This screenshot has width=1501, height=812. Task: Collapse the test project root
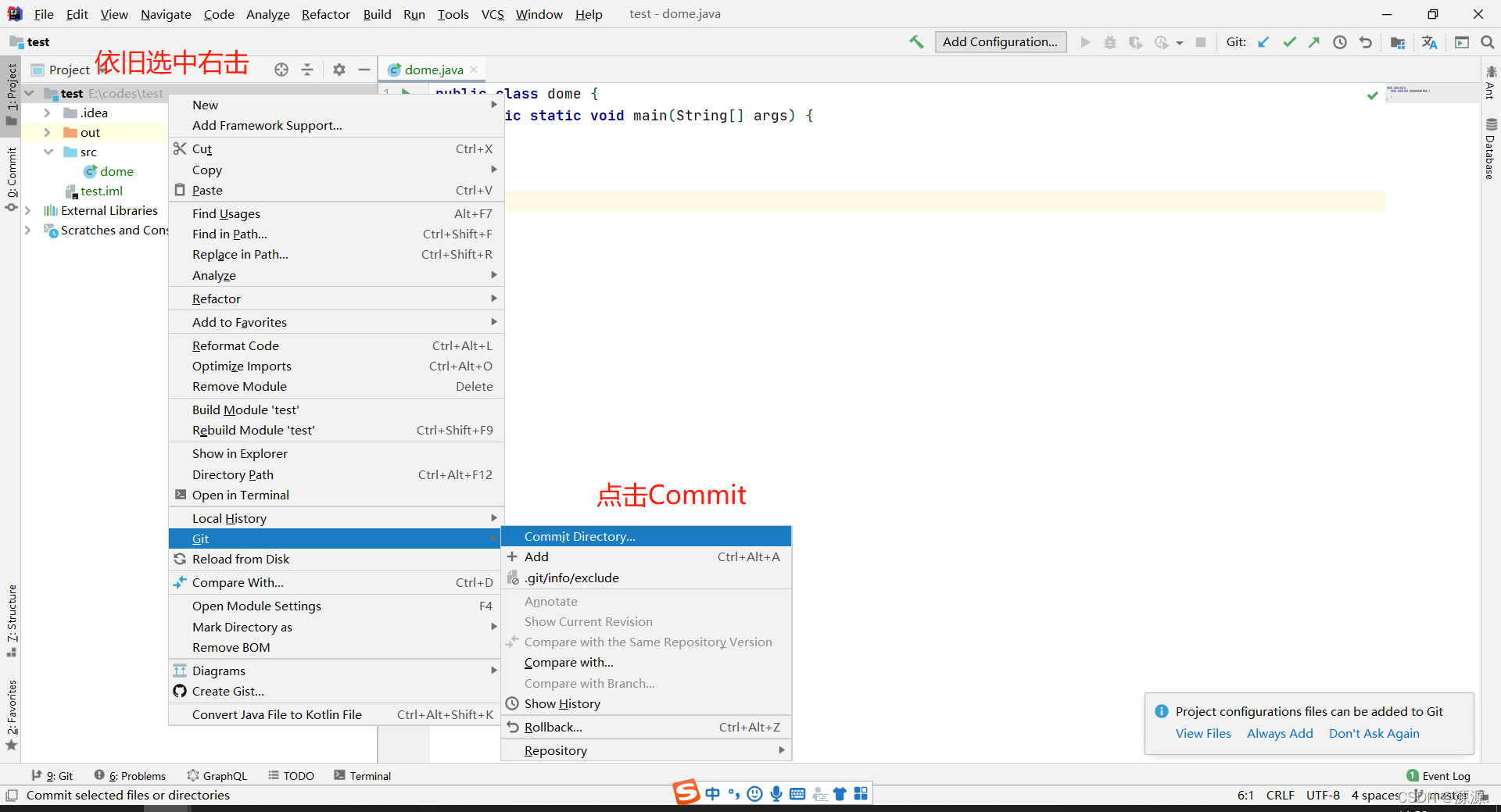(x=29, y=94)
